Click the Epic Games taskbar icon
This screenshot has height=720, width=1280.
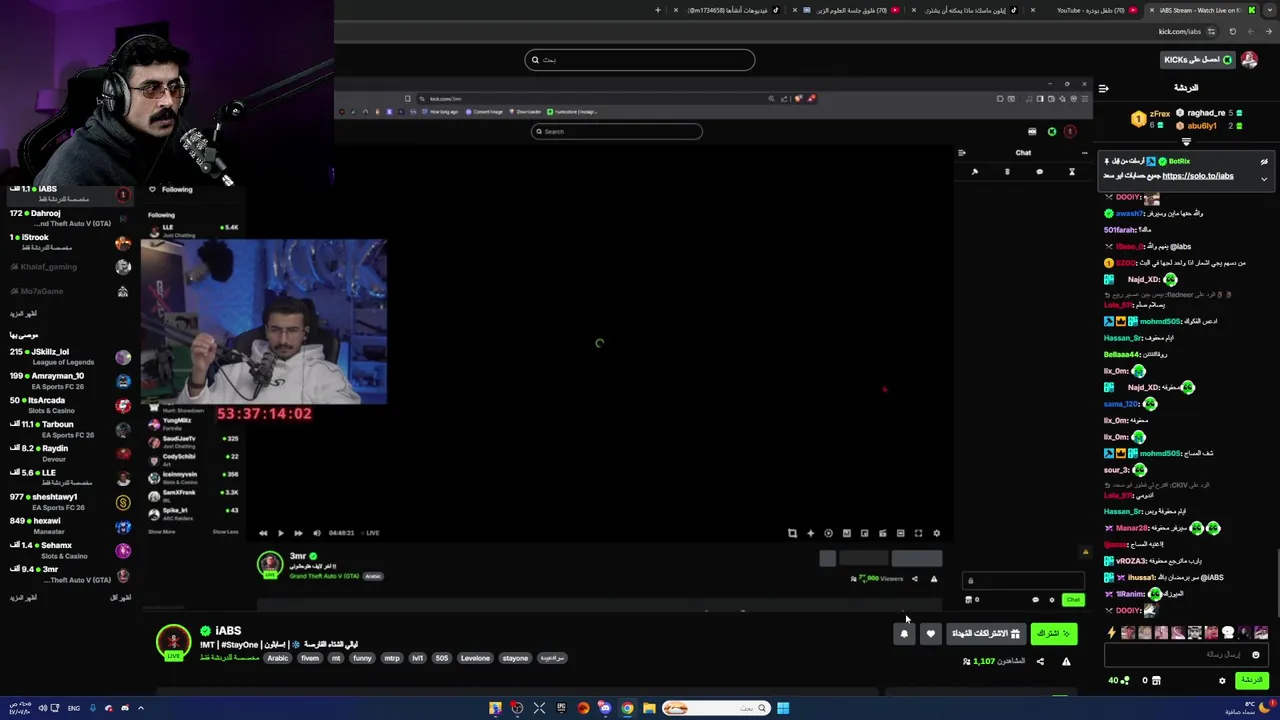pyautogui.click(x=561, y=708)
